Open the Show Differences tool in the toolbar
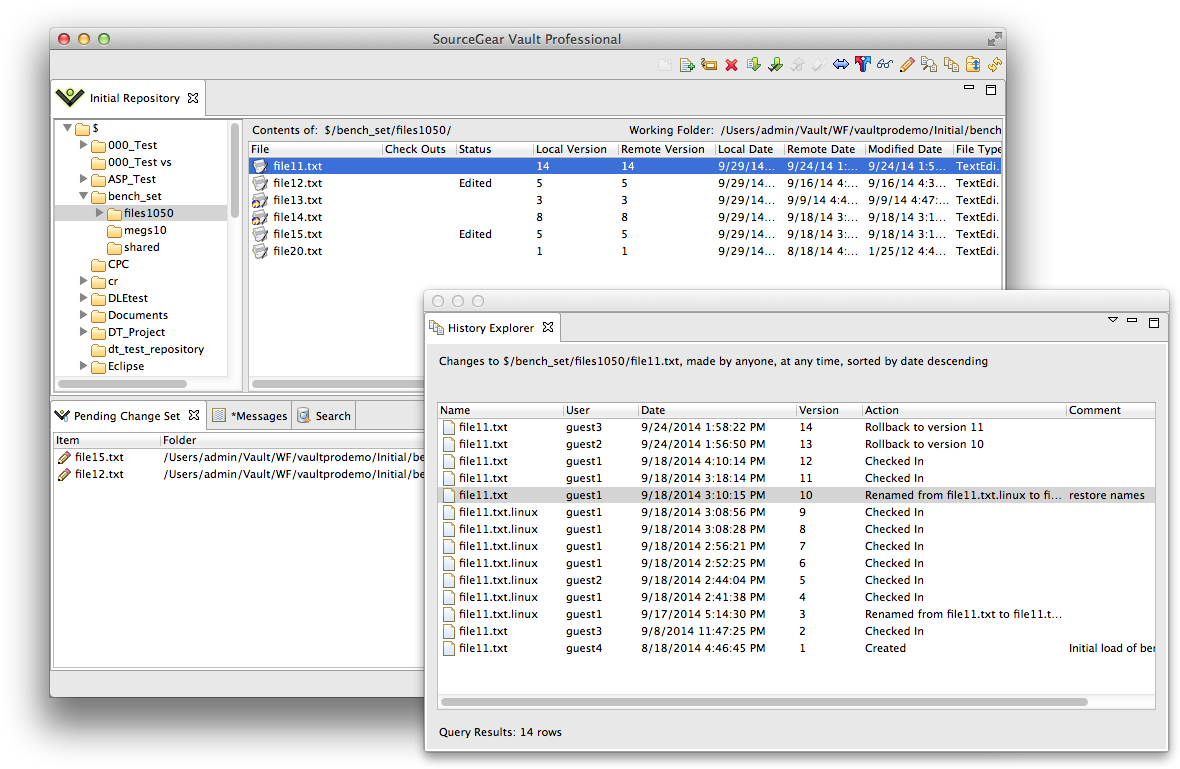1180x769 pixels. coord(841,64)
